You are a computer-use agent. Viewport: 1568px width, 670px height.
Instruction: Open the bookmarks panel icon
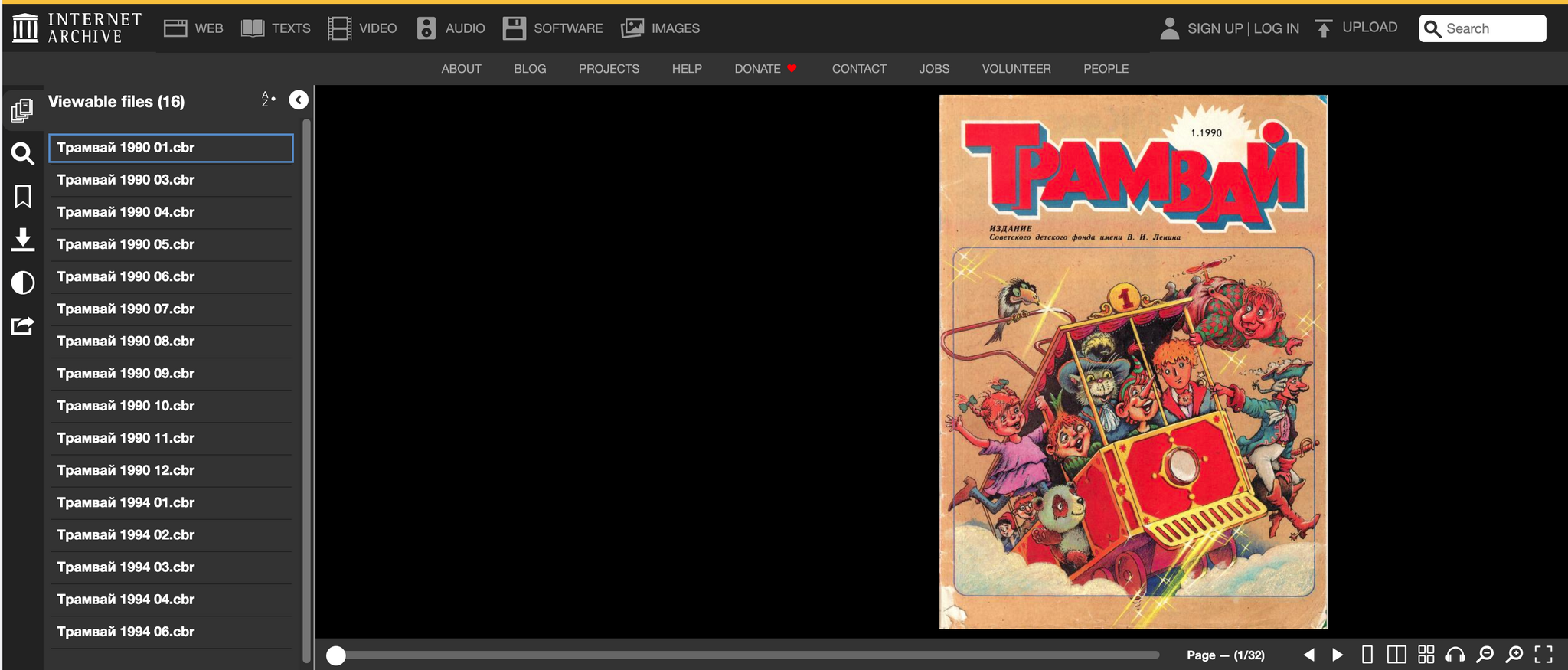pos(22,197)
